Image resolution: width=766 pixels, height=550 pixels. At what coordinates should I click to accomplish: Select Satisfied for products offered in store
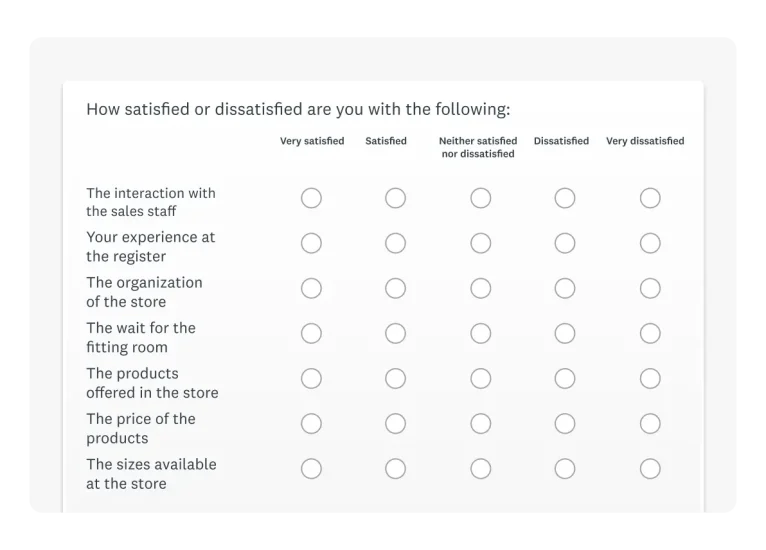tap(395, 379)
